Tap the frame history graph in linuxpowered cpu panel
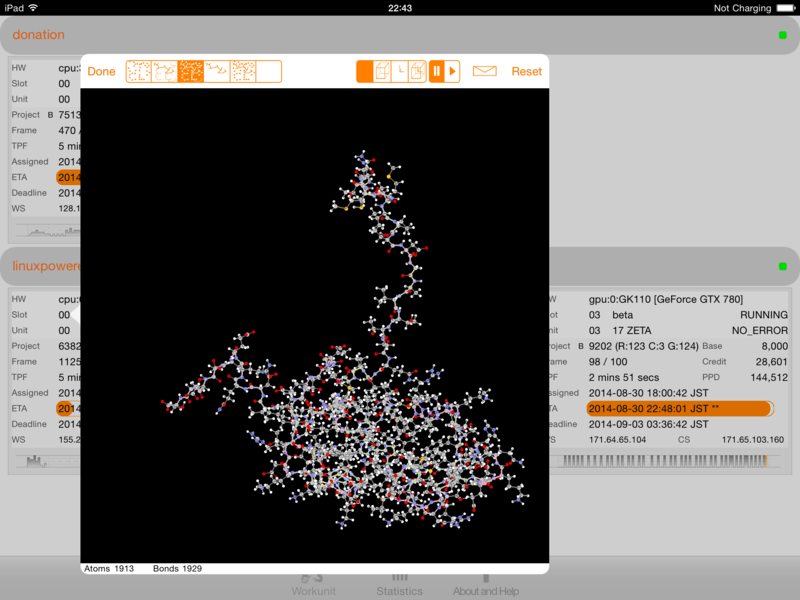This screenshot has height=600, width=800. pyautogui.click(x=48, y=461)
